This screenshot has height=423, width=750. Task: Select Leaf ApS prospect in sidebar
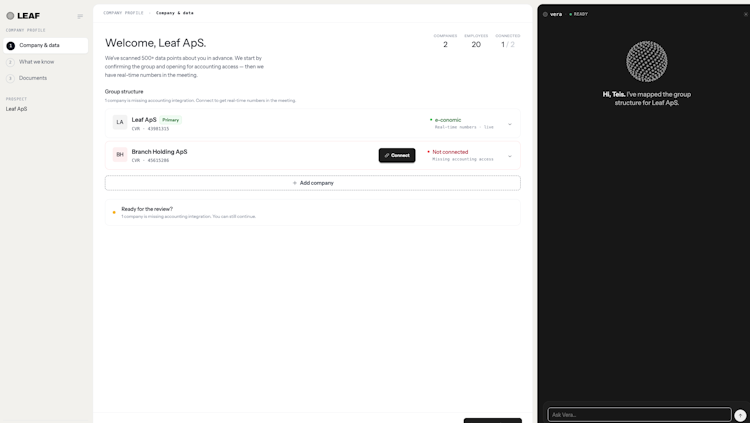tap(16, 109)
